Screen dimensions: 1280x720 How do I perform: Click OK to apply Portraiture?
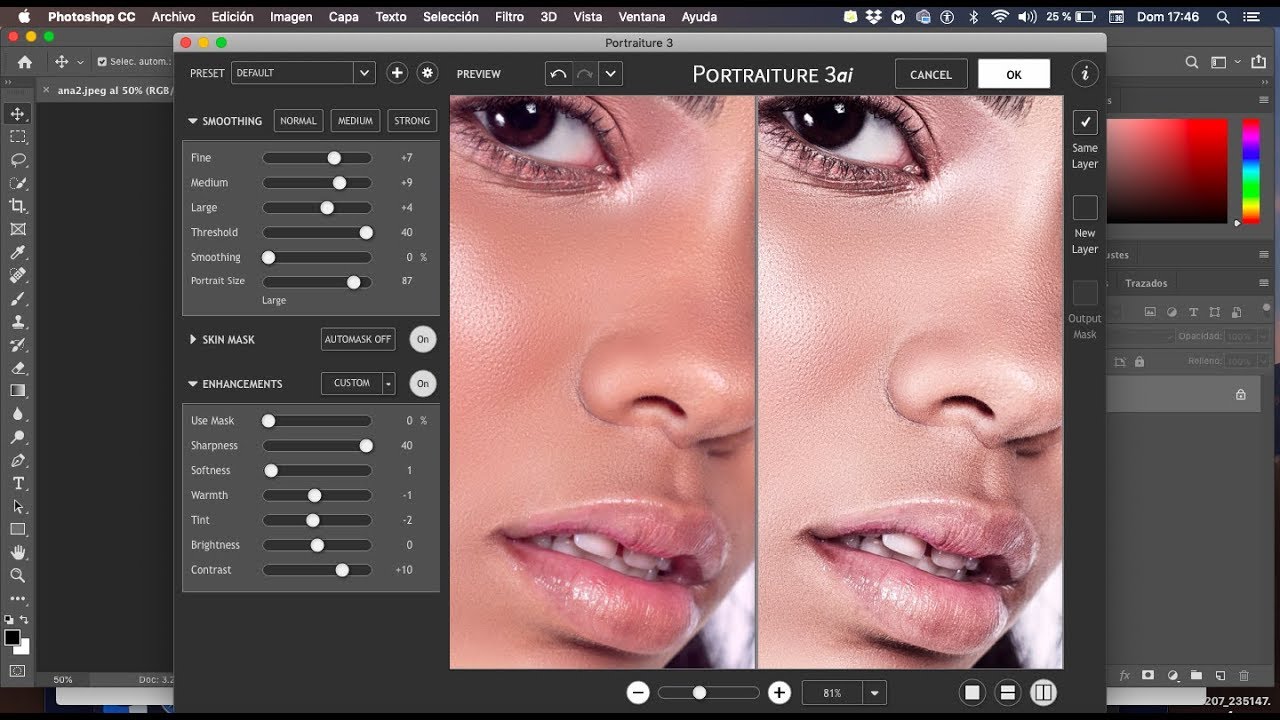click(1014, 74)
